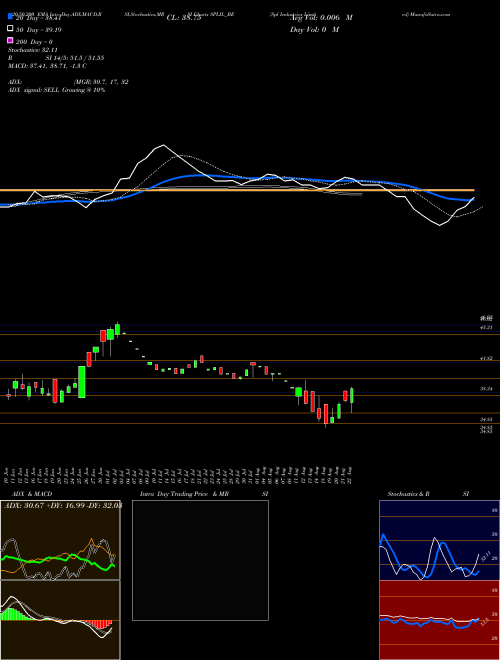Click the red RSI chart panel
The width and height of the screenshot is (500, 660).
439,620
